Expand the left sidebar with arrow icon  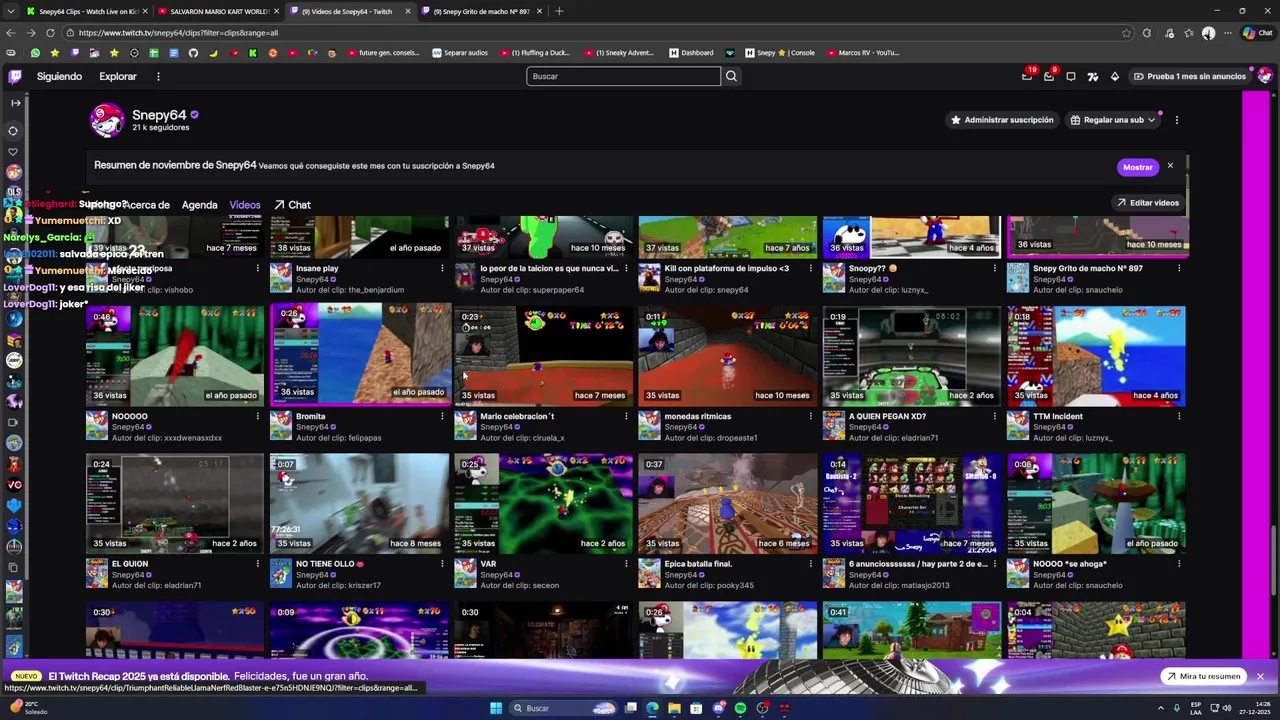14,103
